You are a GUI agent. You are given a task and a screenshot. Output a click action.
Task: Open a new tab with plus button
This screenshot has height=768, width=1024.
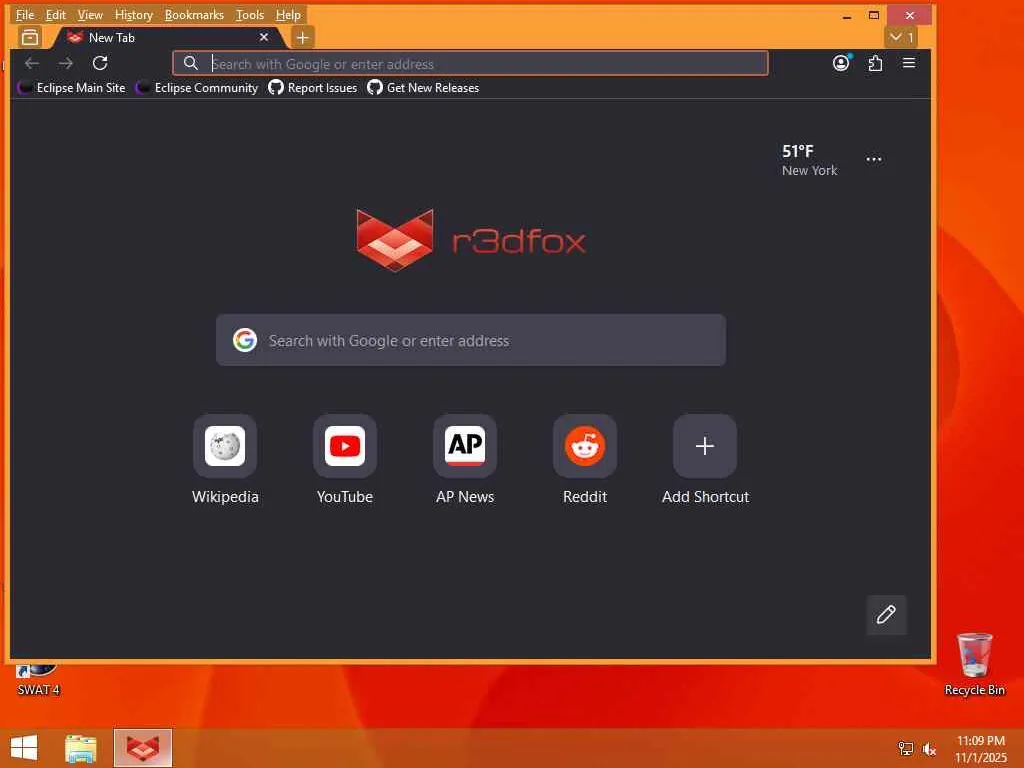[302, 37]
